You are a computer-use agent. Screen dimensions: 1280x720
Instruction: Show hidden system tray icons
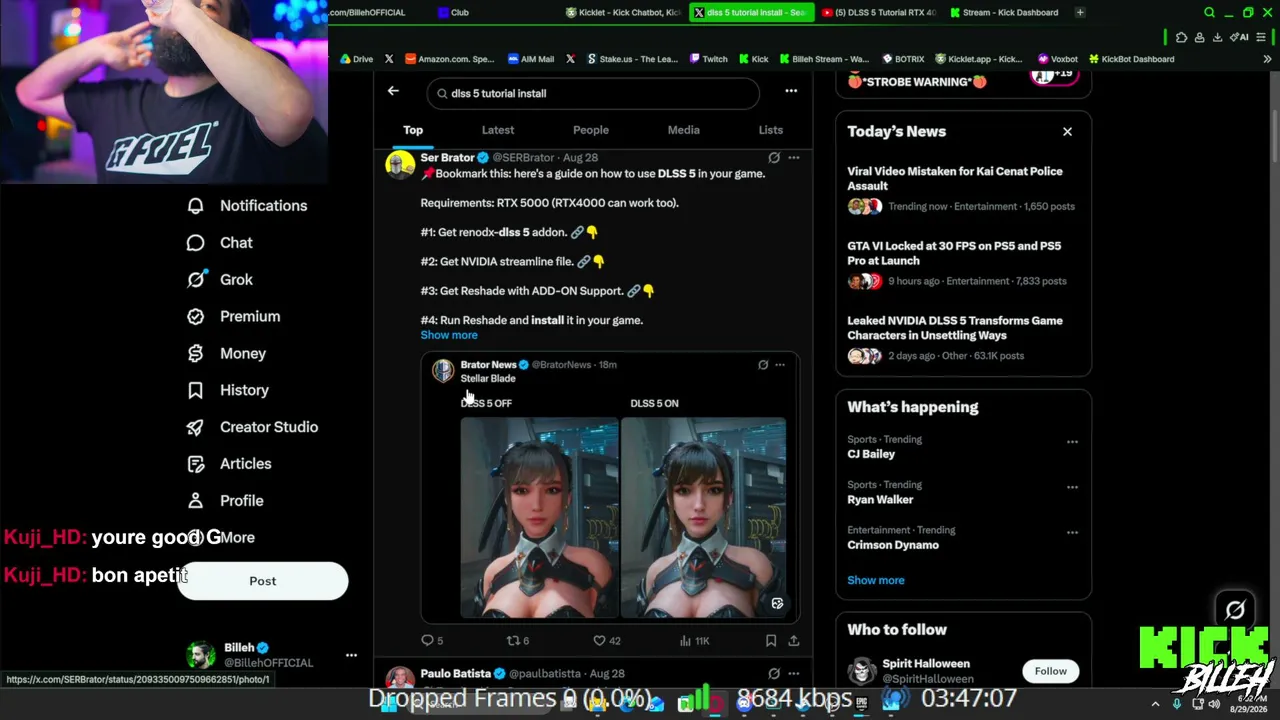point(1155,704)
